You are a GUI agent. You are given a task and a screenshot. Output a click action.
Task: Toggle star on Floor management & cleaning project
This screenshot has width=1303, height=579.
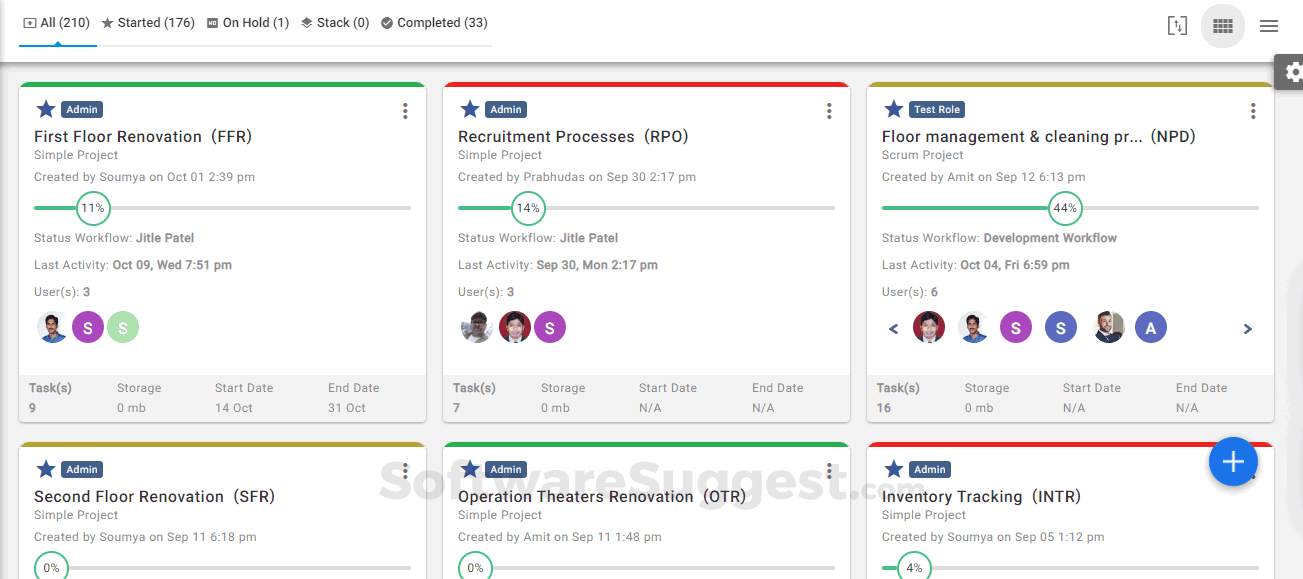point(894,109)
